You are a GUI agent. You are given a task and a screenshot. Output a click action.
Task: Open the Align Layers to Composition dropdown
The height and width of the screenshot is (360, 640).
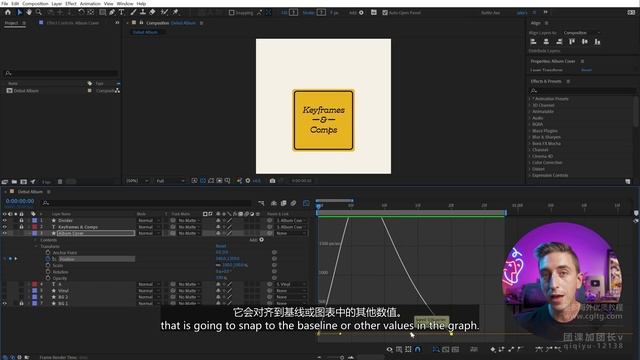[x=581, y=33]
